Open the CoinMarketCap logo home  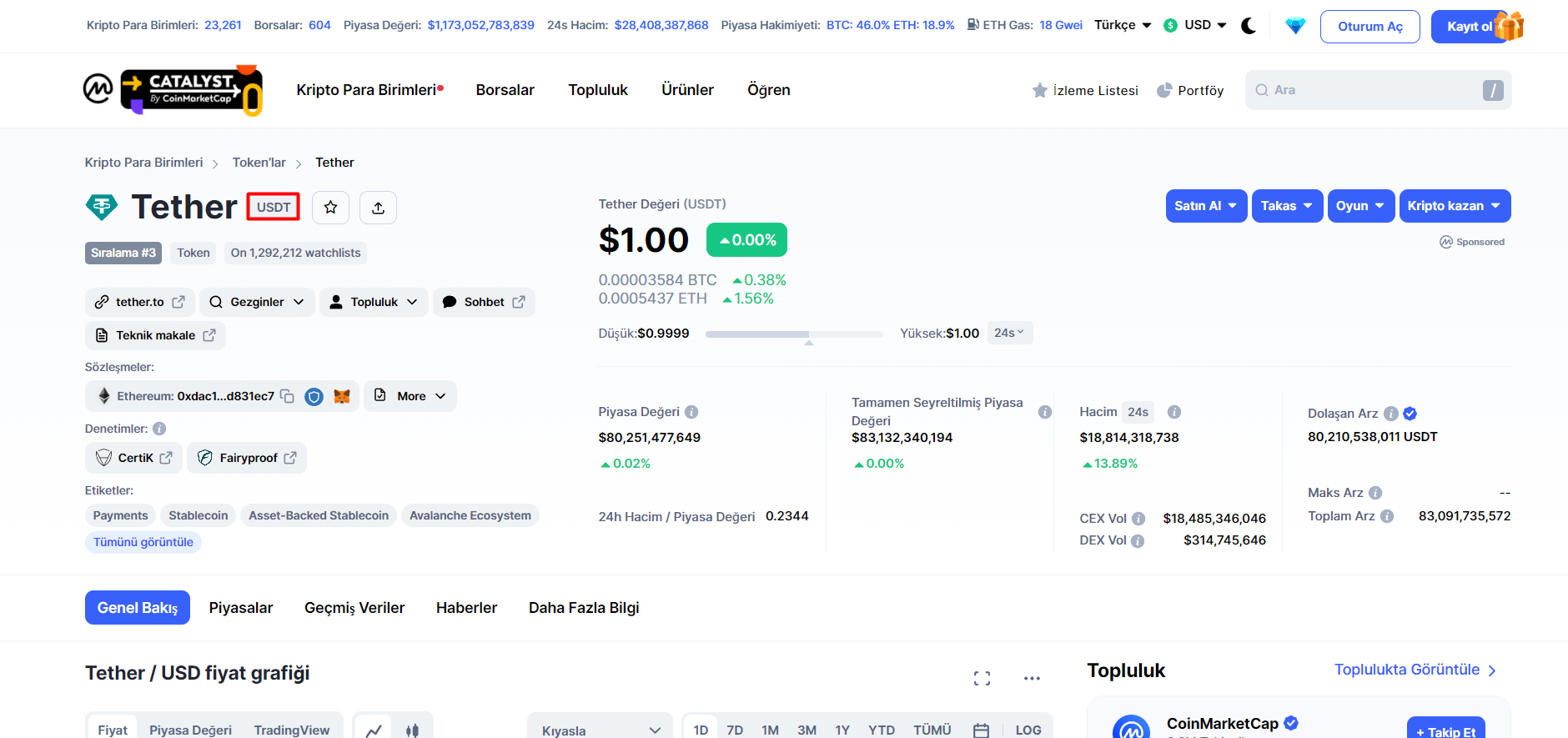point(98,88)
